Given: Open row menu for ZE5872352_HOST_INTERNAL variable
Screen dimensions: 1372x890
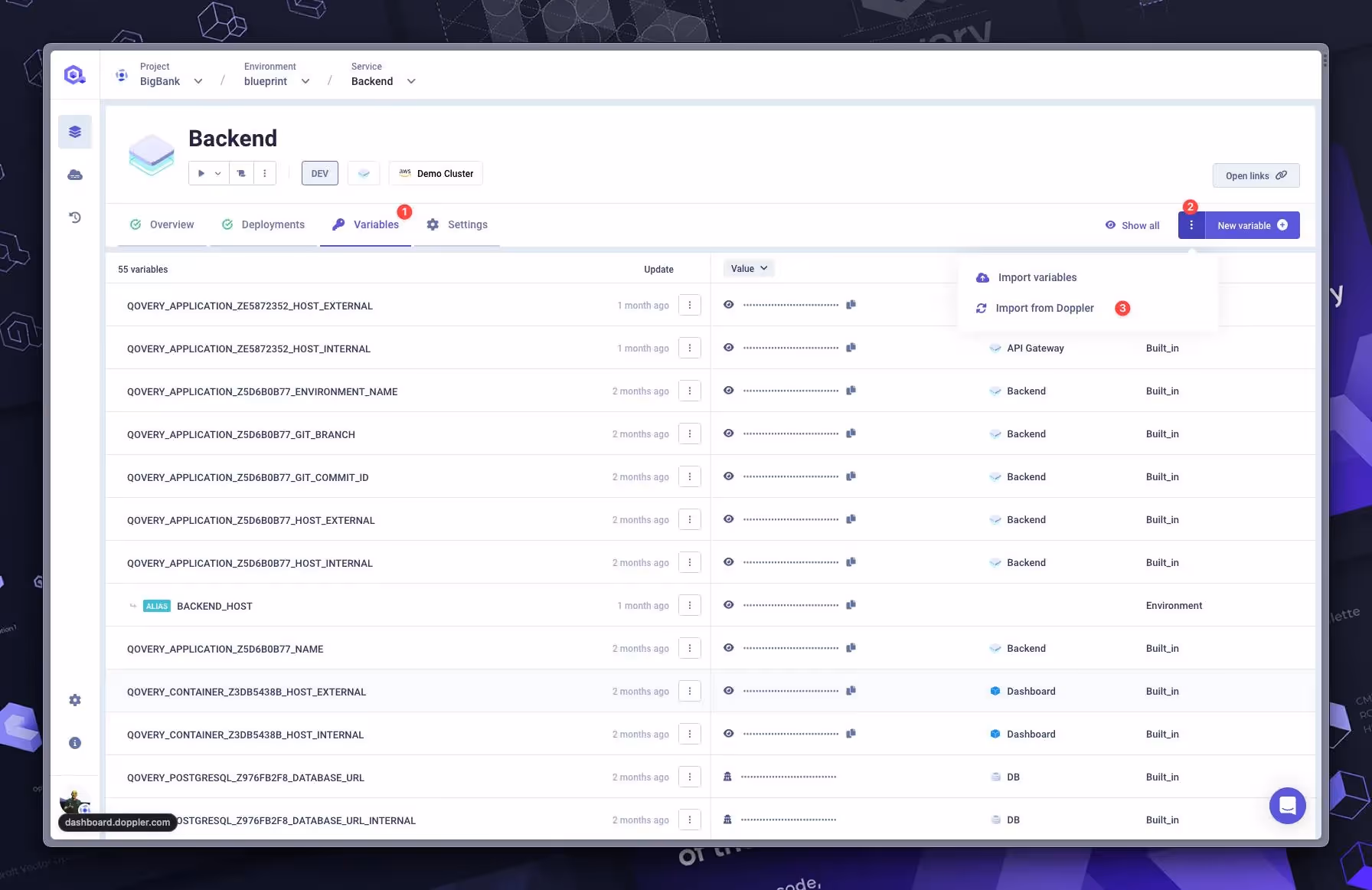Looking at the screenshot, I should (x=690, y=348).
